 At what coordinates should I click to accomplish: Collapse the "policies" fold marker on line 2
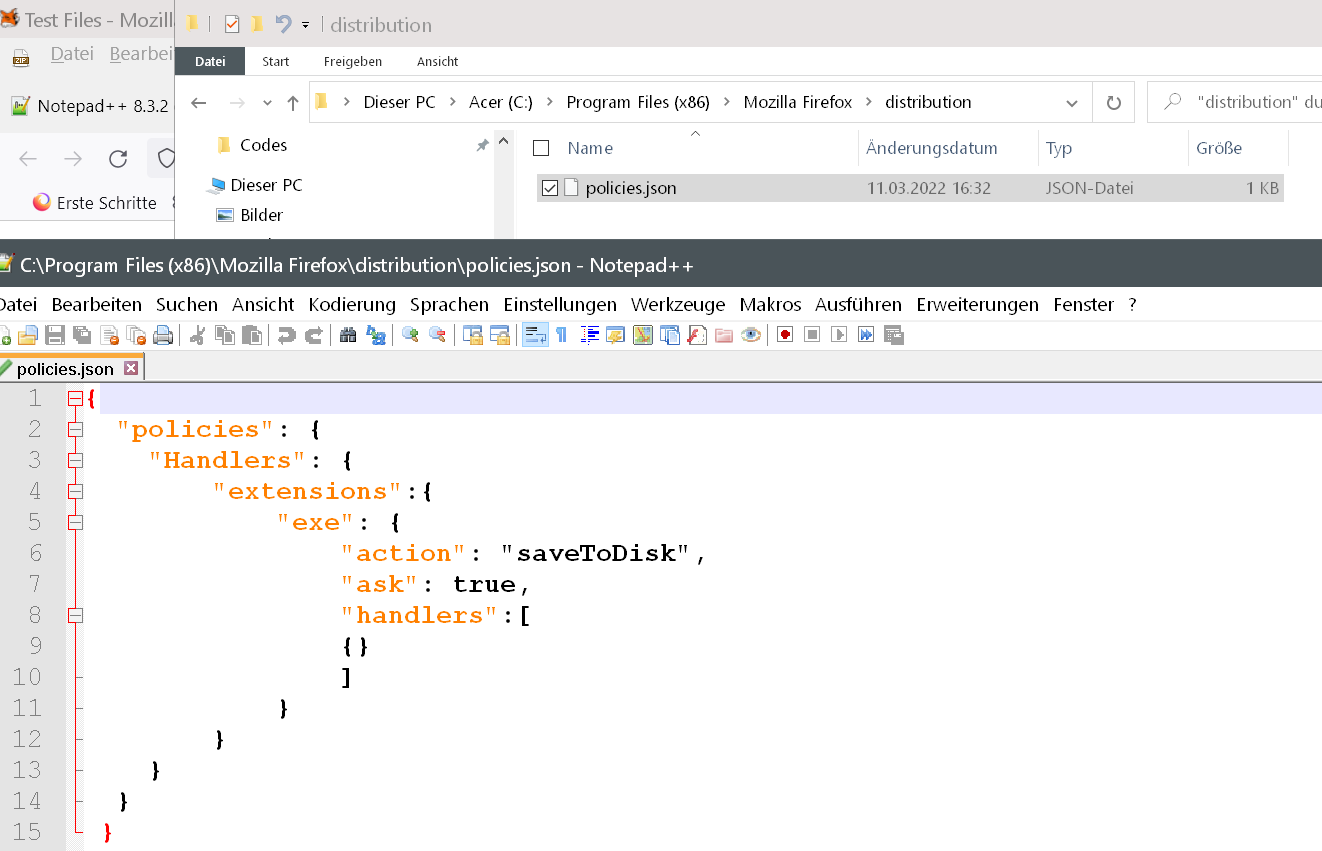point(75,430)
